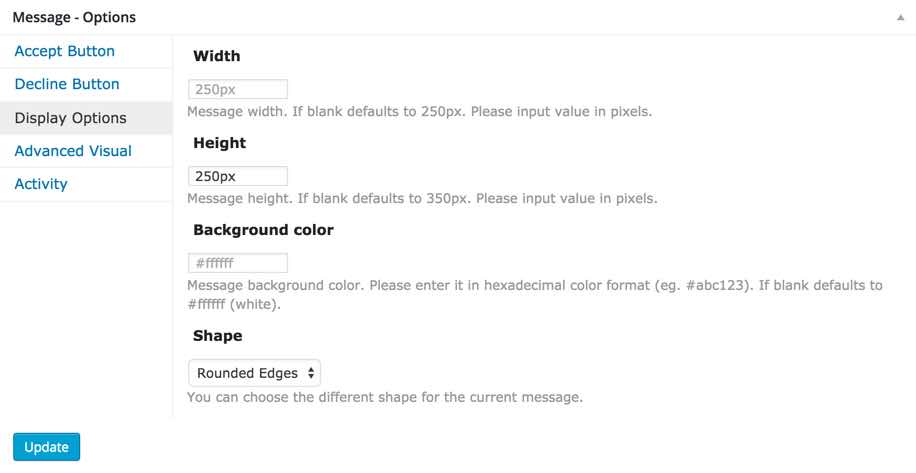916x473 pixels.
Task: Collapse the Message - Options panel arrow
Action: pos(898,18)
